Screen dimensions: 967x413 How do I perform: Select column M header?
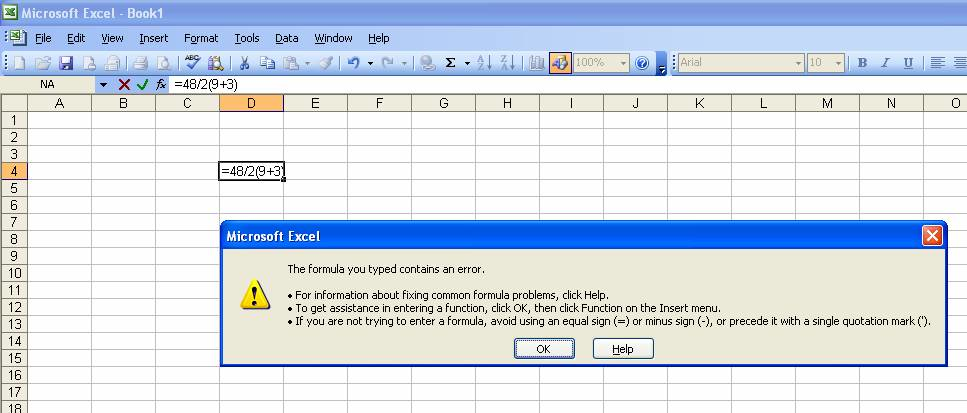click(827, 103)
